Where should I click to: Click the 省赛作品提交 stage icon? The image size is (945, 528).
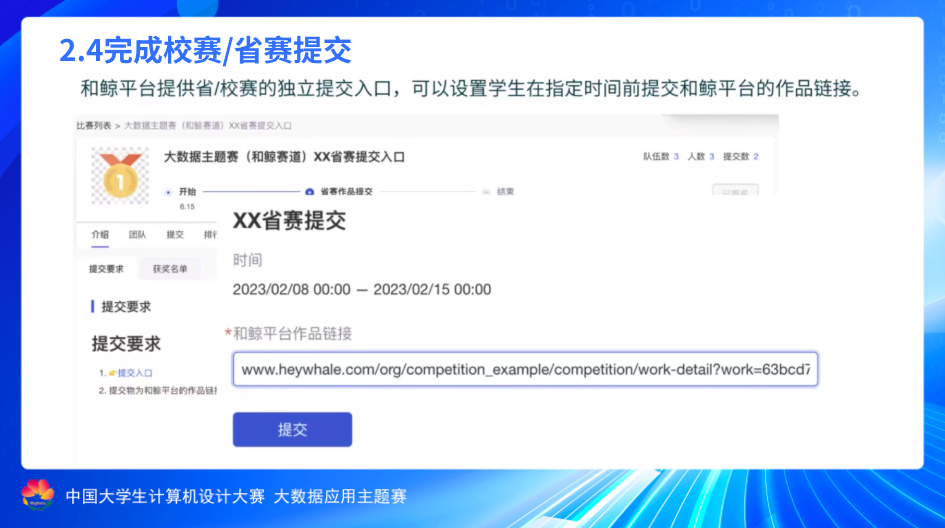310,191
